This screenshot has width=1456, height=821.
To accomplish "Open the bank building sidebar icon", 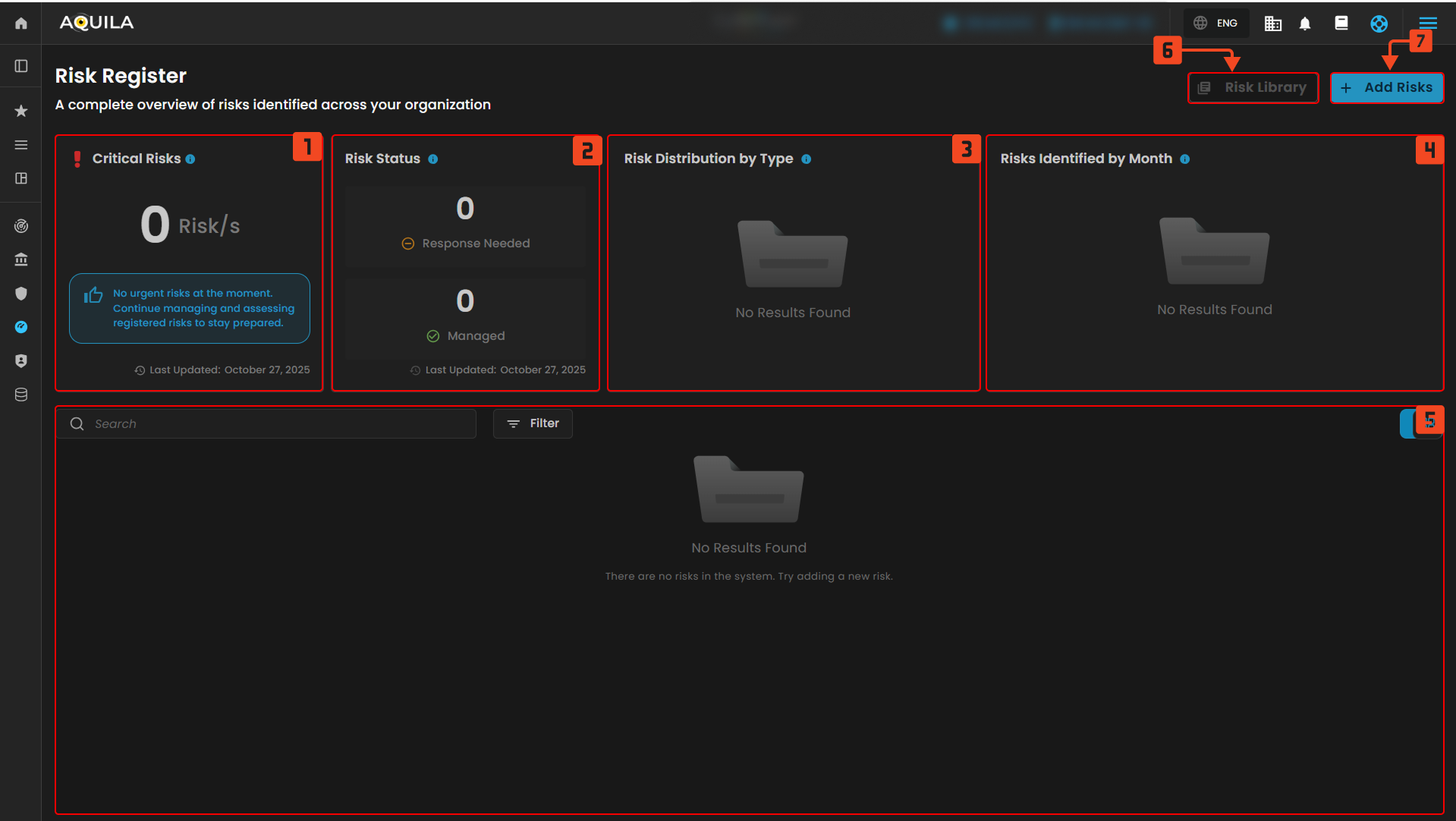I will tap(21, 260).
